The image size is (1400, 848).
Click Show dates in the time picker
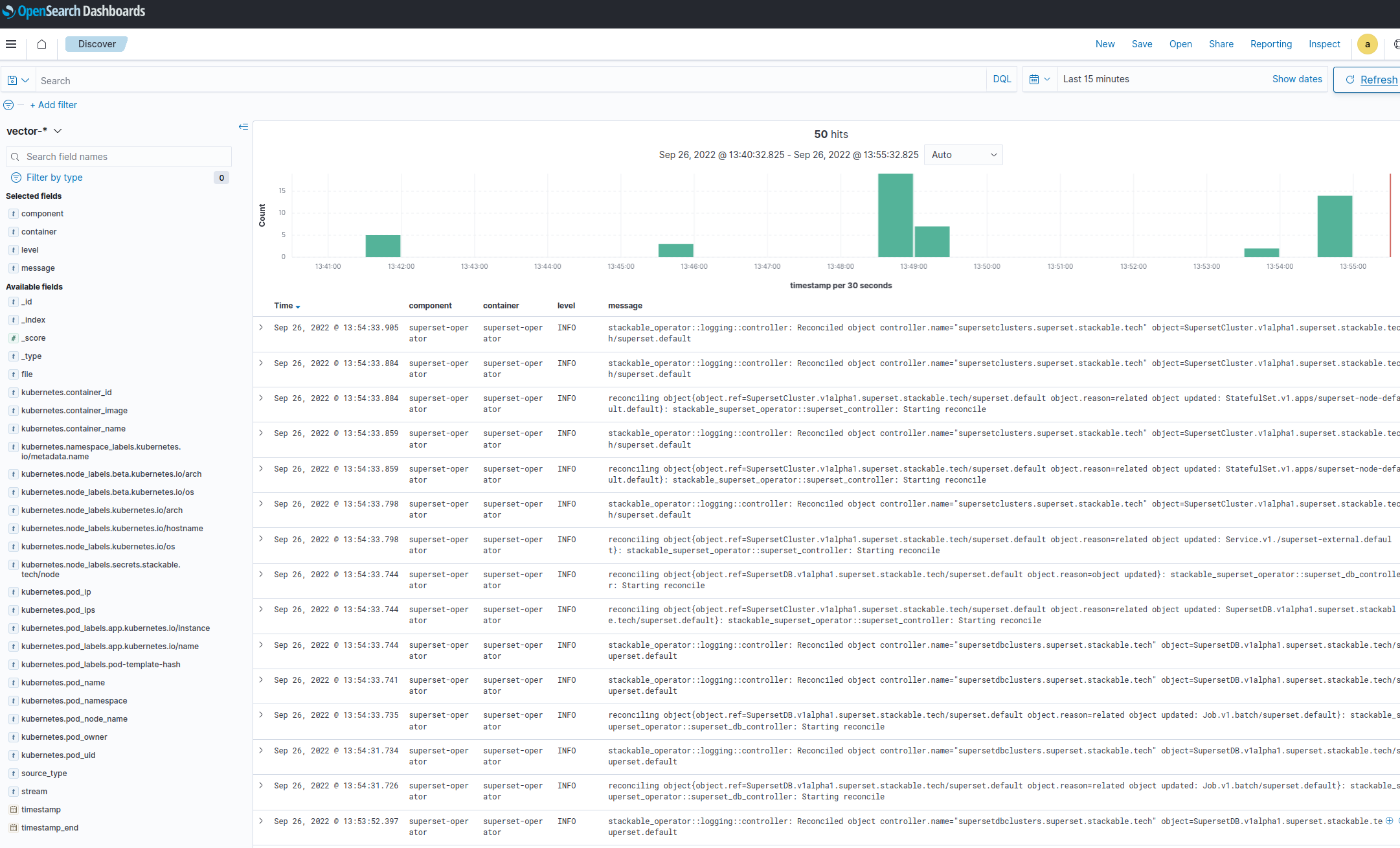click(x=1297, y=78)
